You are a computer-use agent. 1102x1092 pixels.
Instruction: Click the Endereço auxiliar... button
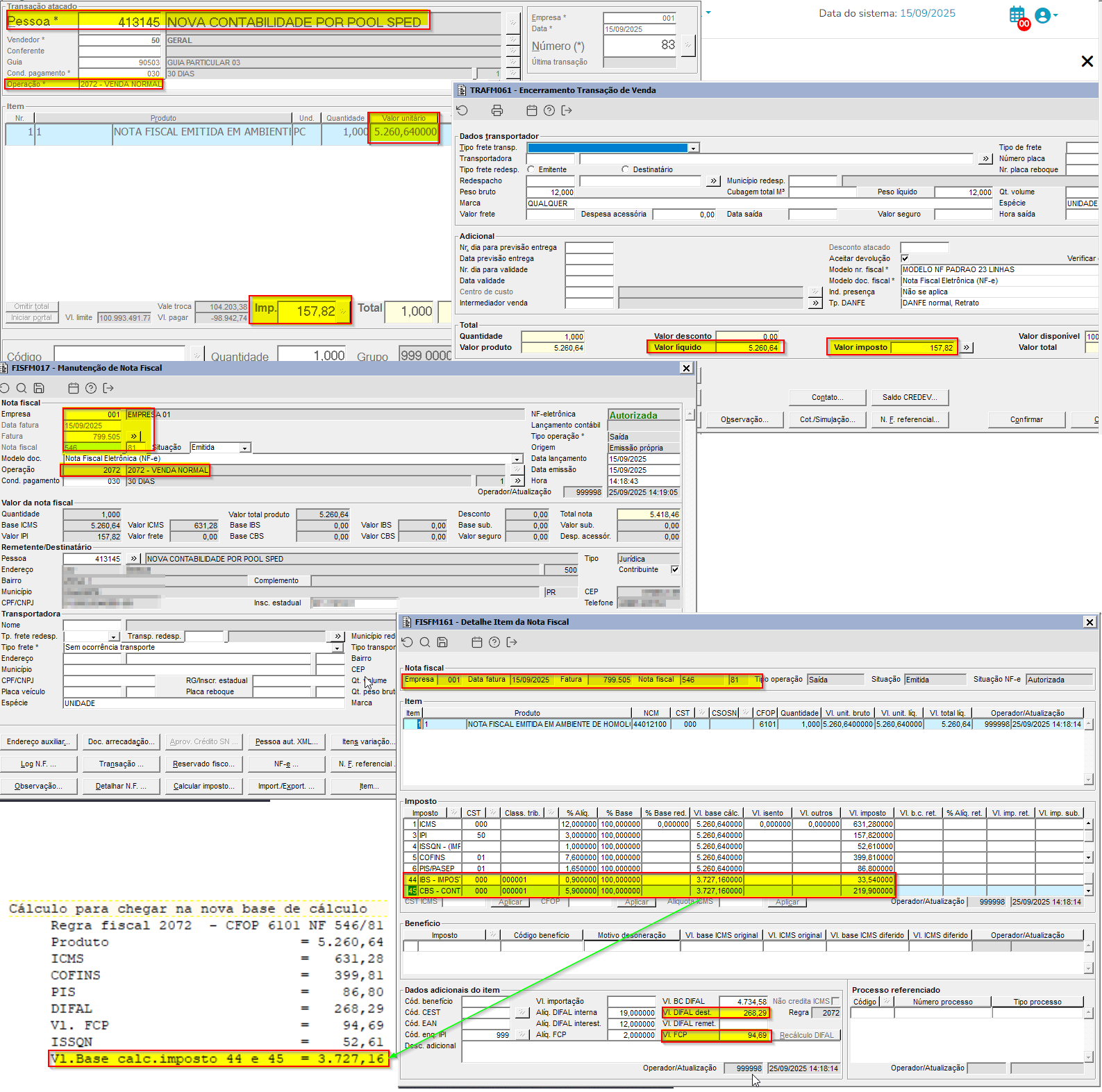(38, 741)
